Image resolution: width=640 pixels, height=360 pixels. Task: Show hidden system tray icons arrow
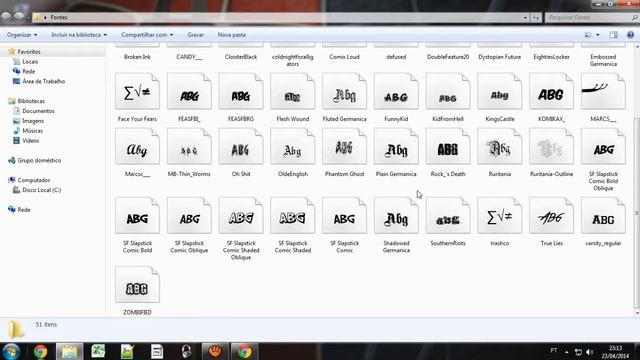567,352
